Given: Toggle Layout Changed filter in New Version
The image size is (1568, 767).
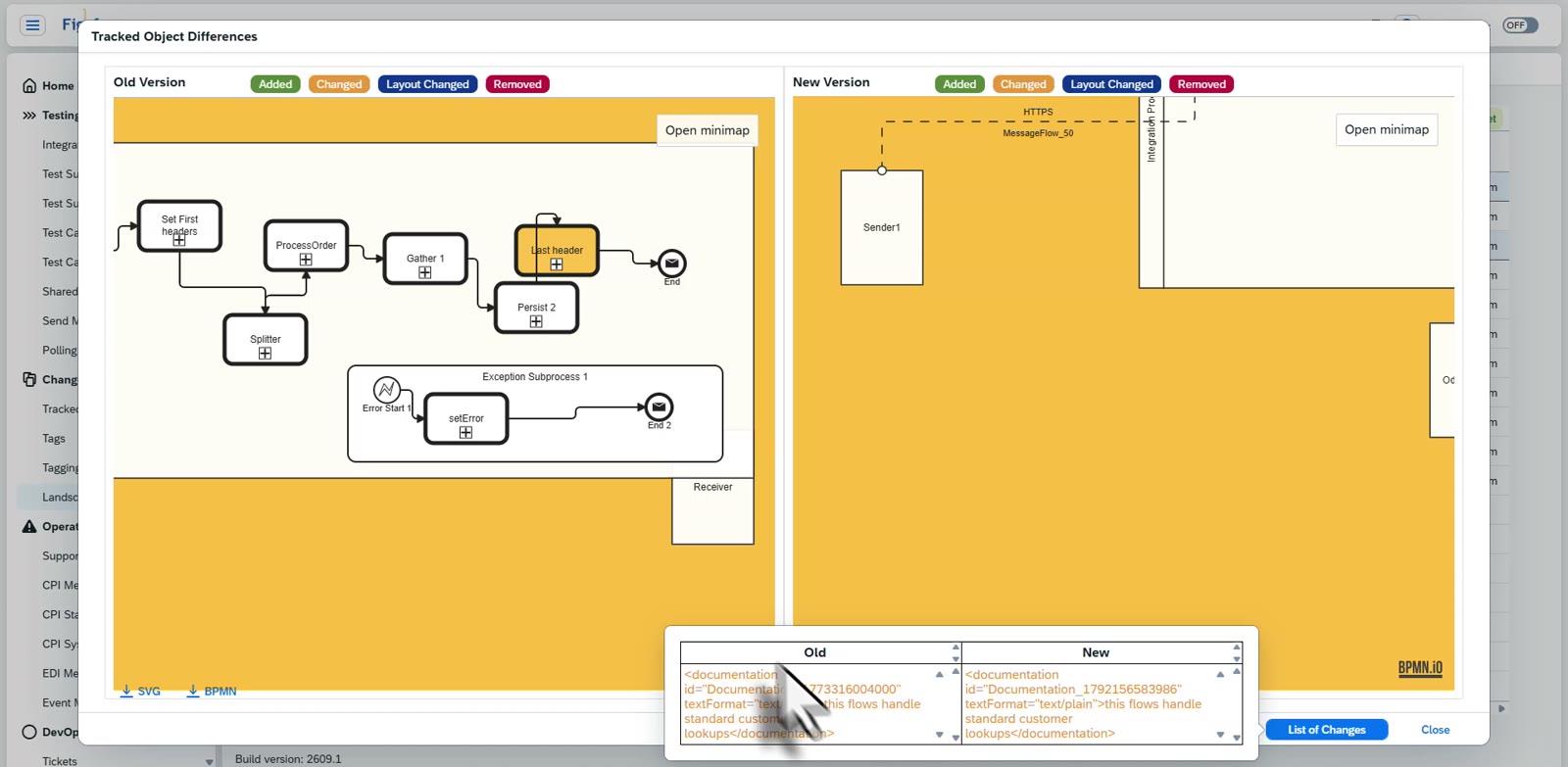Looking at the screenshot, I should click(1111, 84).
